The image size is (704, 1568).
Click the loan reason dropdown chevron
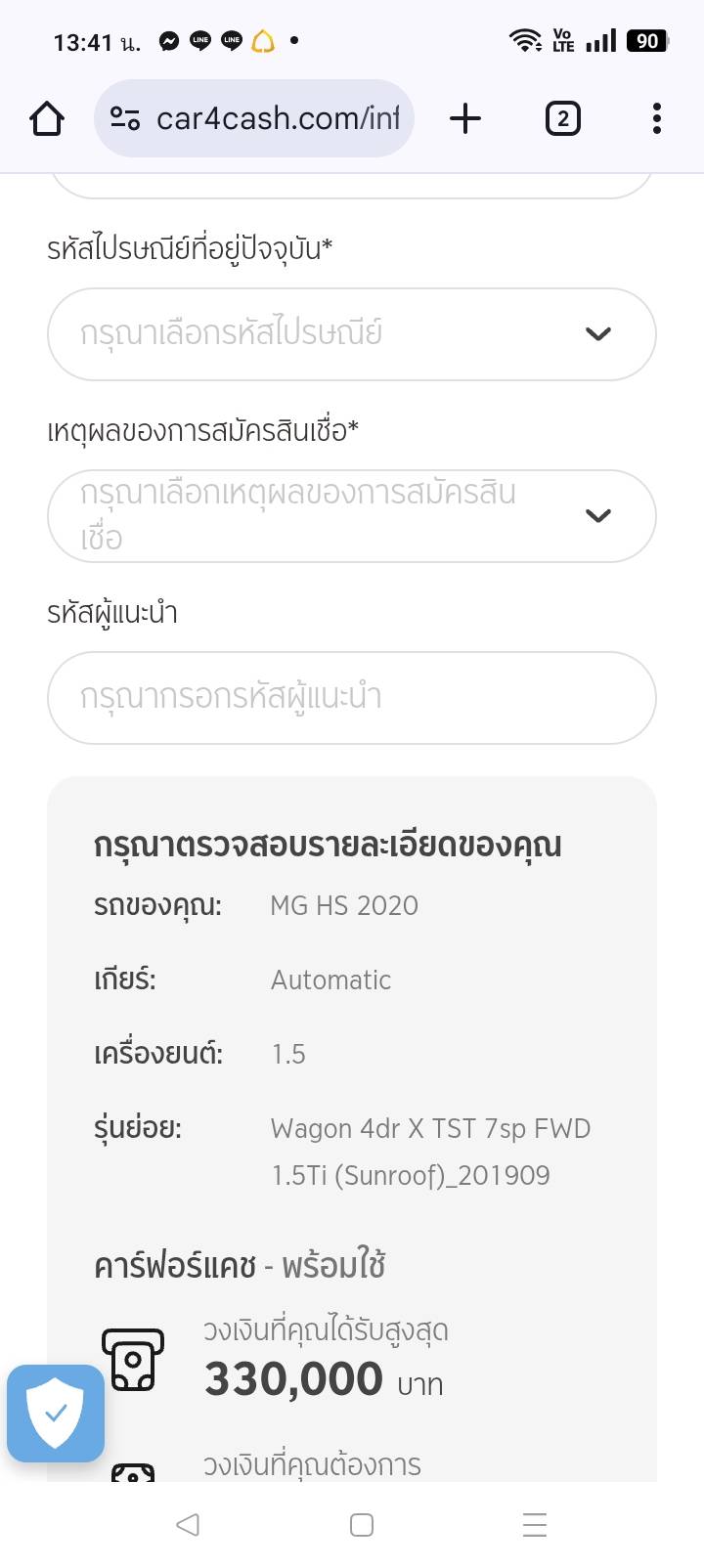[x=597, y=516]
